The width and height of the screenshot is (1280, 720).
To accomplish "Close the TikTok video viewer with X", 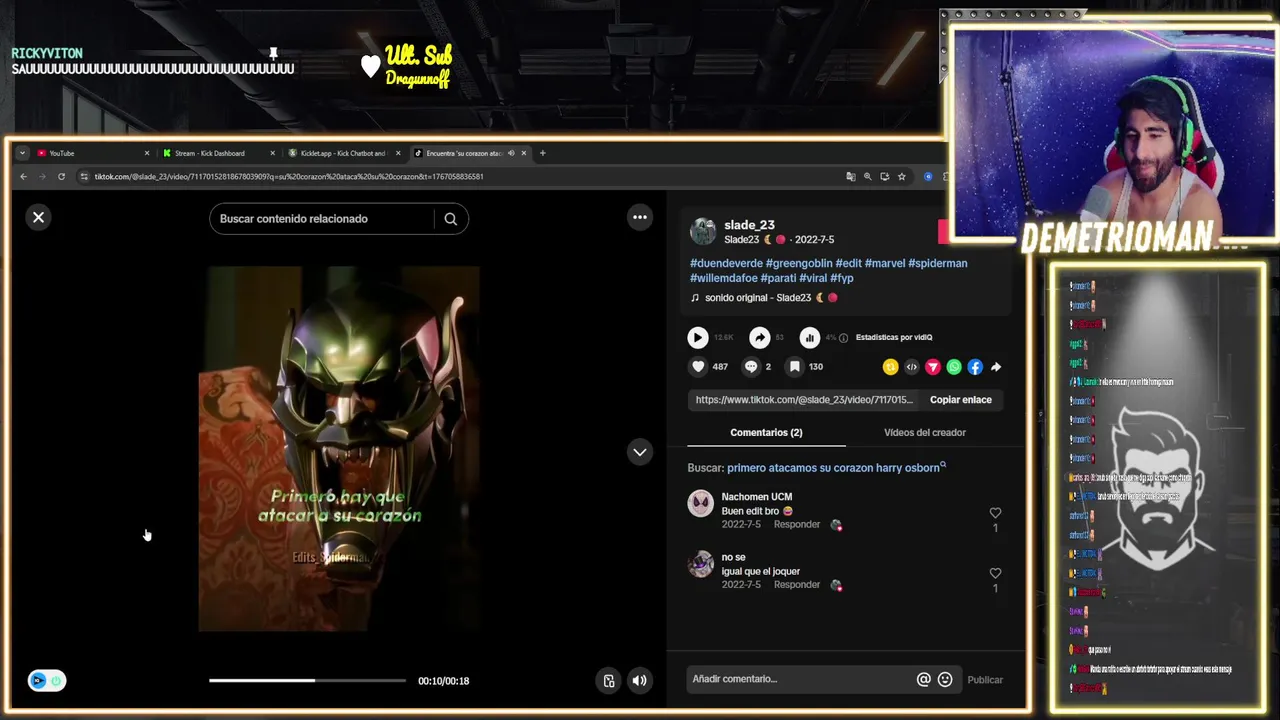I will tap(38, 217).
